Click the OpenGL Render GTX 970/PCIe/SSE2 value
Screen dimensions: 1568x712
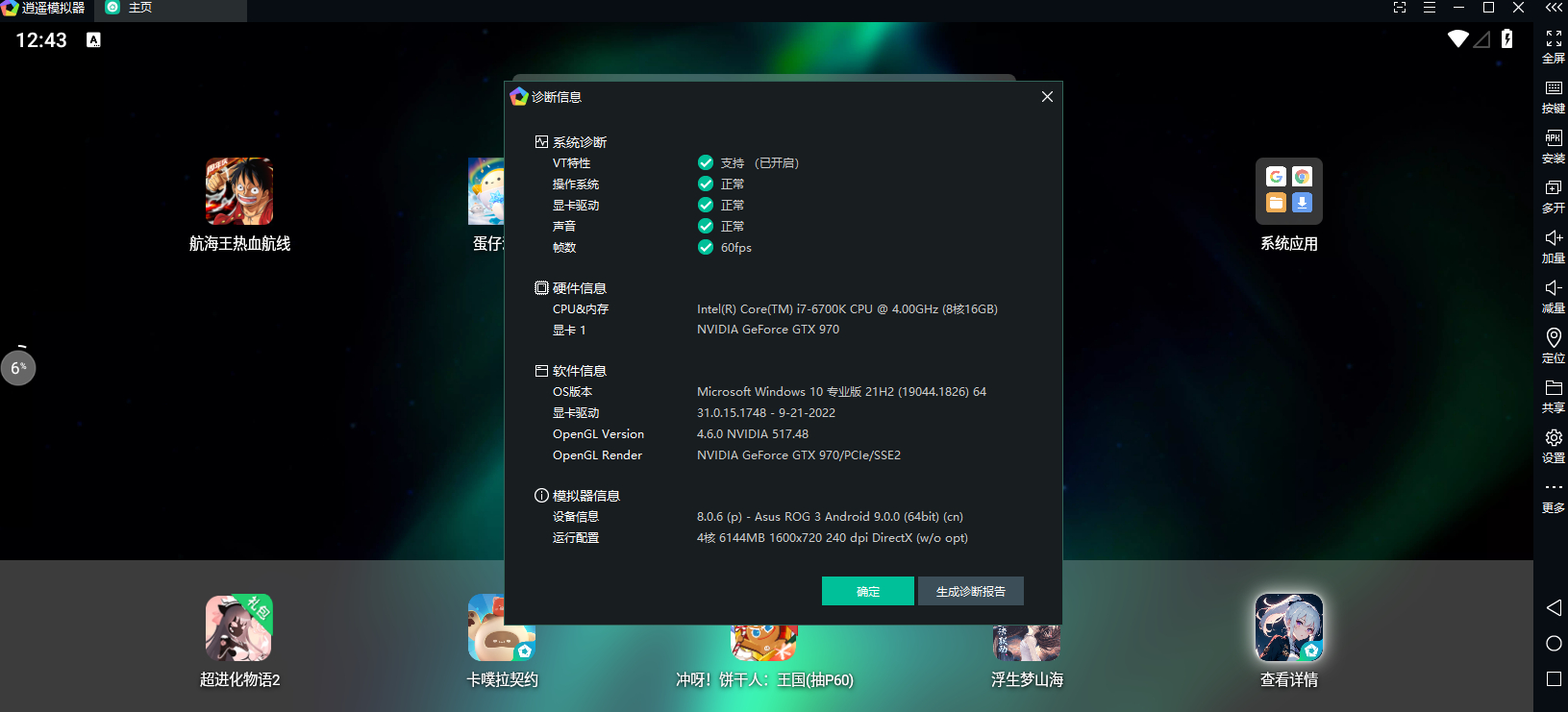coord(799,455)
